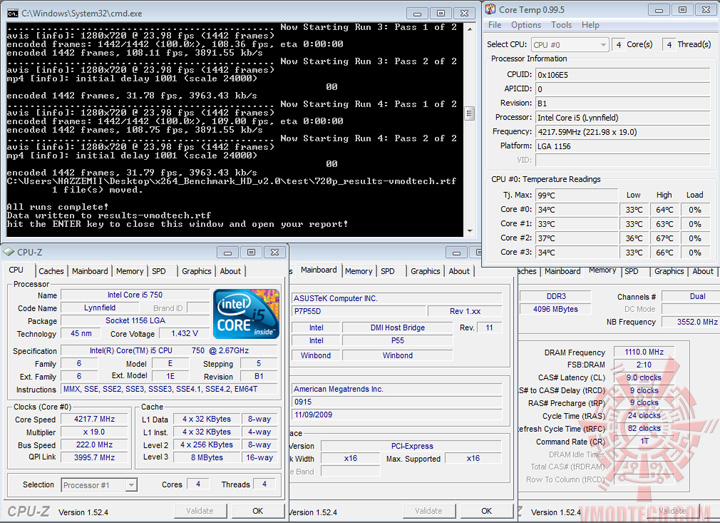Switch to Graphics tab in middle CPU-Z window

click(425, 271)
